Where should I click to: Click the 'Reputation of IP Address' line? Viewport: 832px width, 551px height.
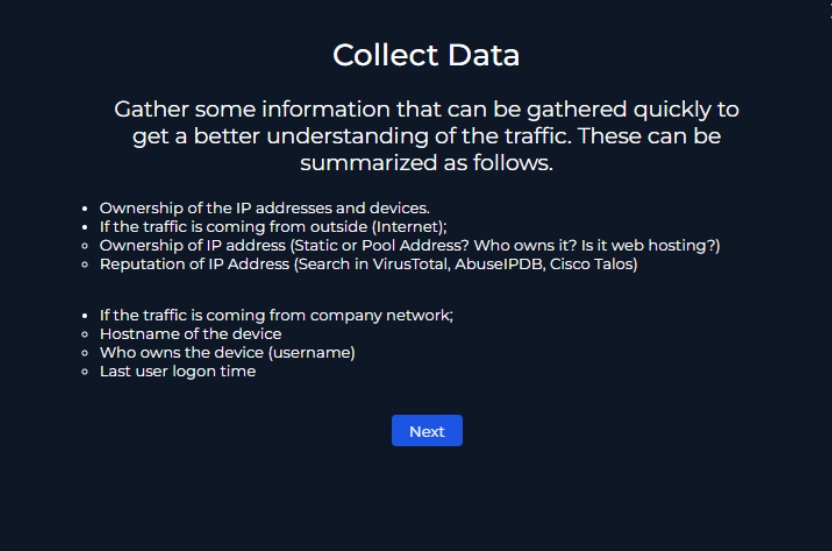click(368, 264)
